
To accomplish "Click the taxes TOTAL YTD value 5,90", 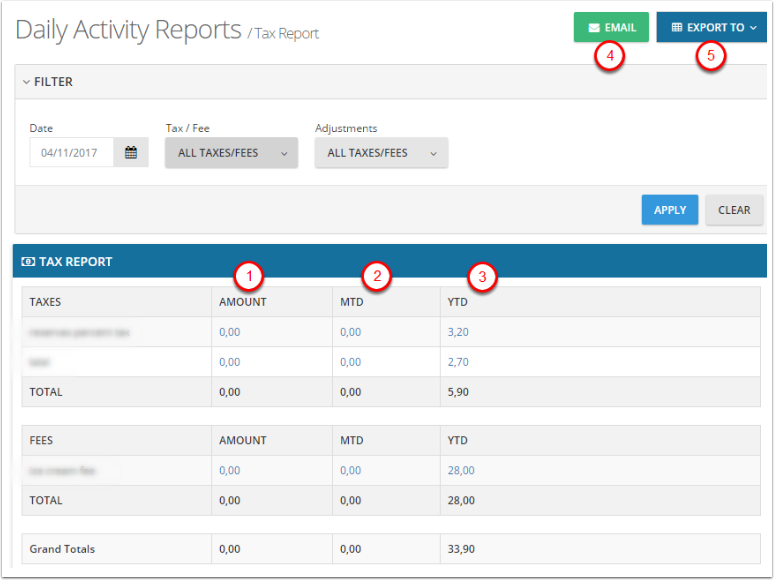I will pos(458,392).
